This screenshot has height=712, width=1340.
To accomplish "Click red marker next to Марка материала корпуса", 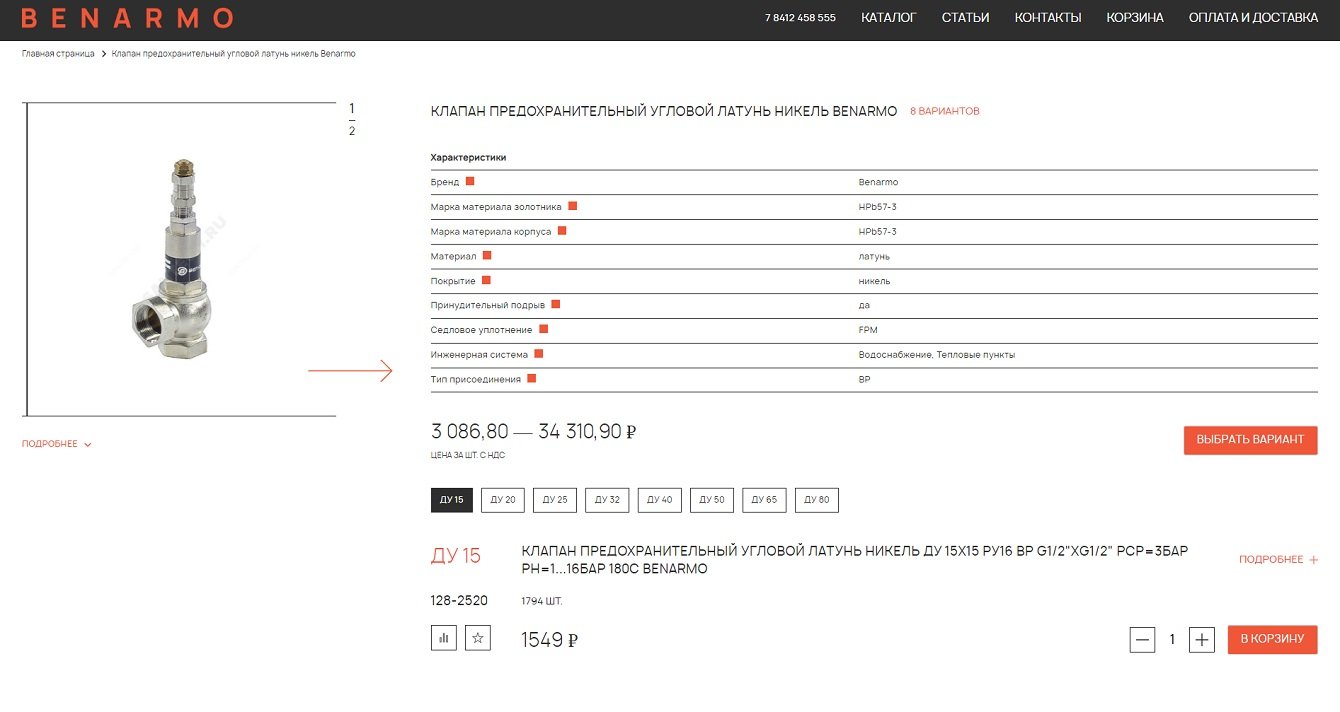I will [562, 231].
